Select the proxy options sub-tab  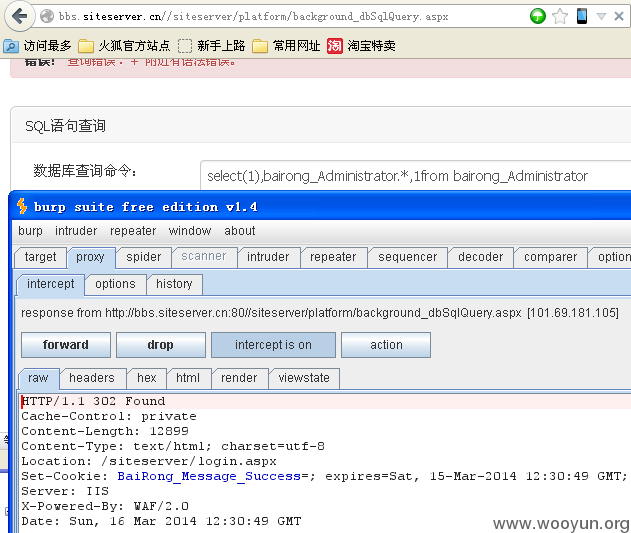point(115,285)
